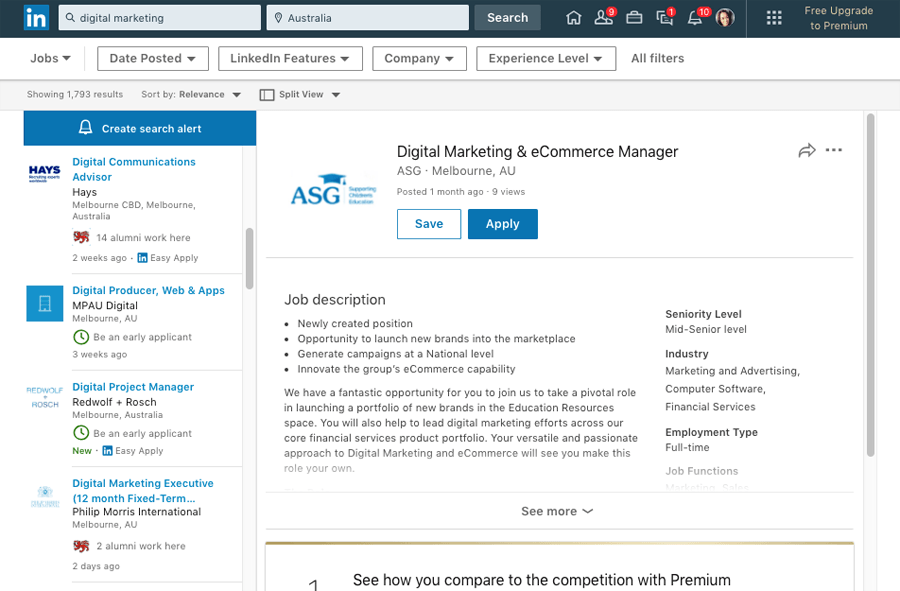
Task: Click the job list scrollbar
Action: click(x=249, y=258)
